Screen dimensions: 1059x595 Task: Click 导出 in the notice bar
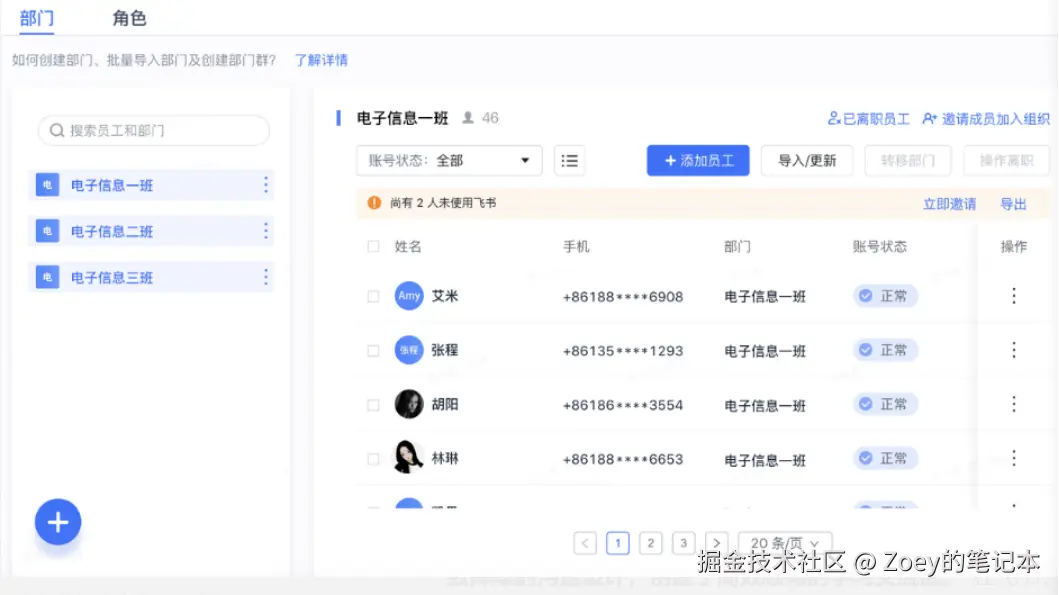pos(1013,203)
